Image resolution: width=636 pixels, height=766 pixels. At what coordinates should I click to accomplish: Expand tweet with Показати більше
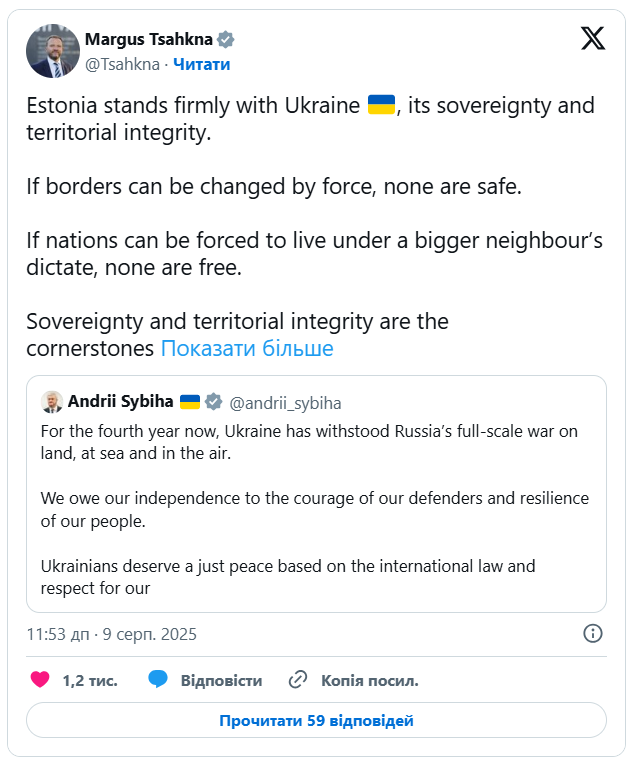click(x=247, y=349)
